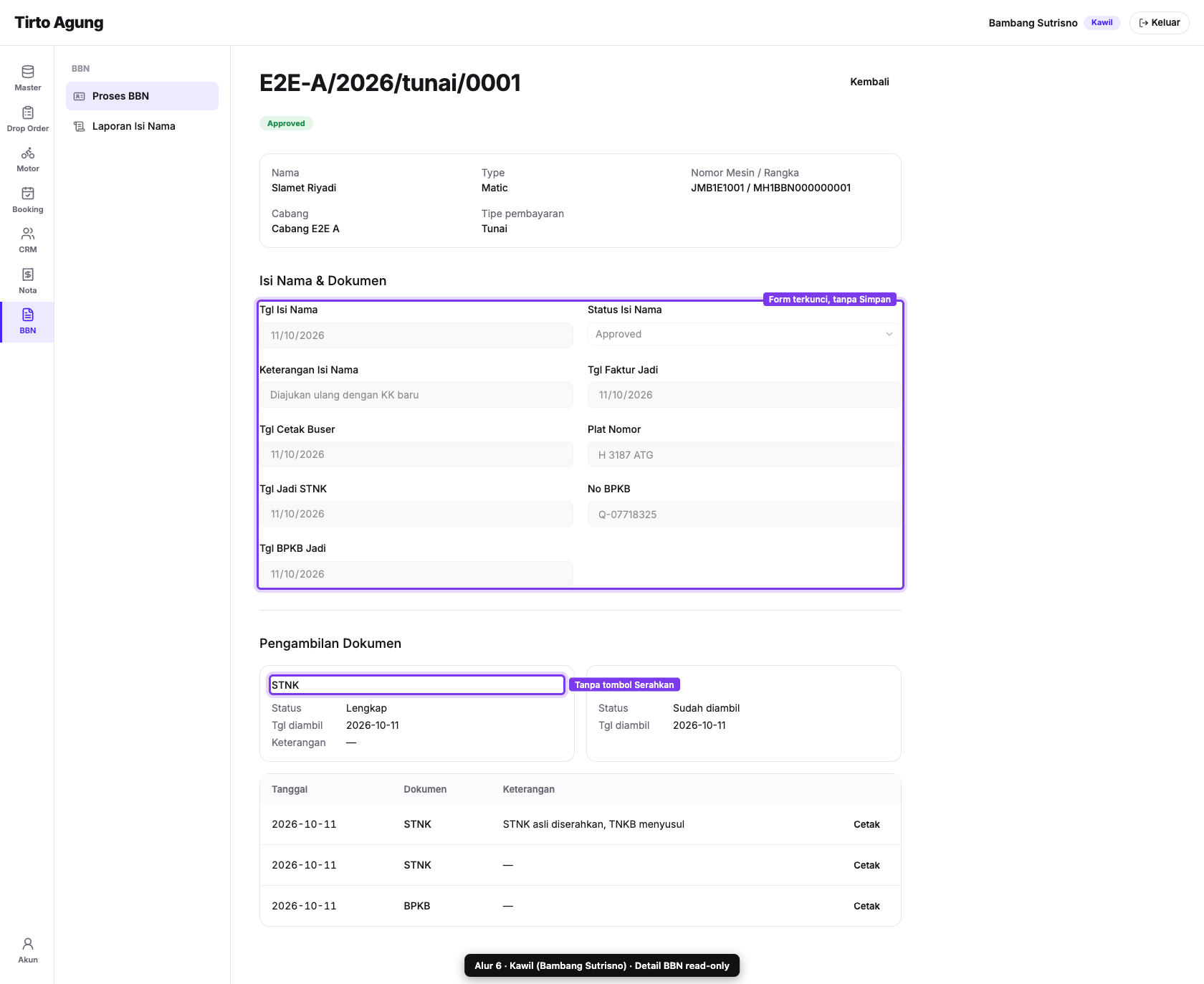Click the Plat Nomor field

[x=744, y=454]
